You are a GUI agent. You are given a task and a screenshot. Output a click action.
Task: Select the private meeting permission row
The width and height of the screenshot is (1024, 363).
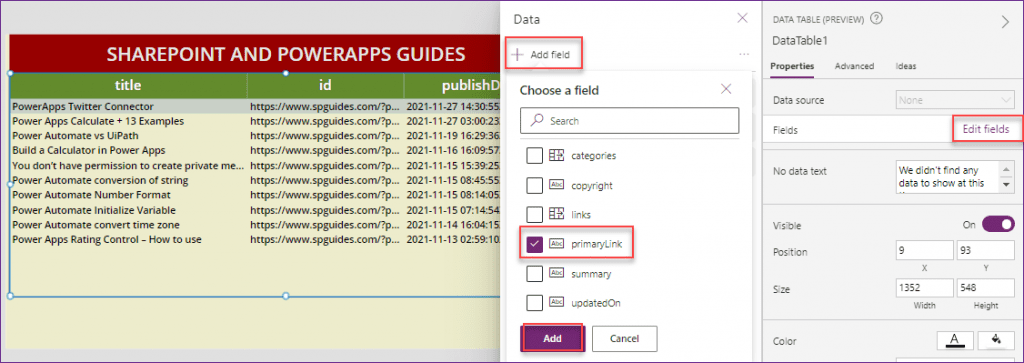(x=255, y=165)
